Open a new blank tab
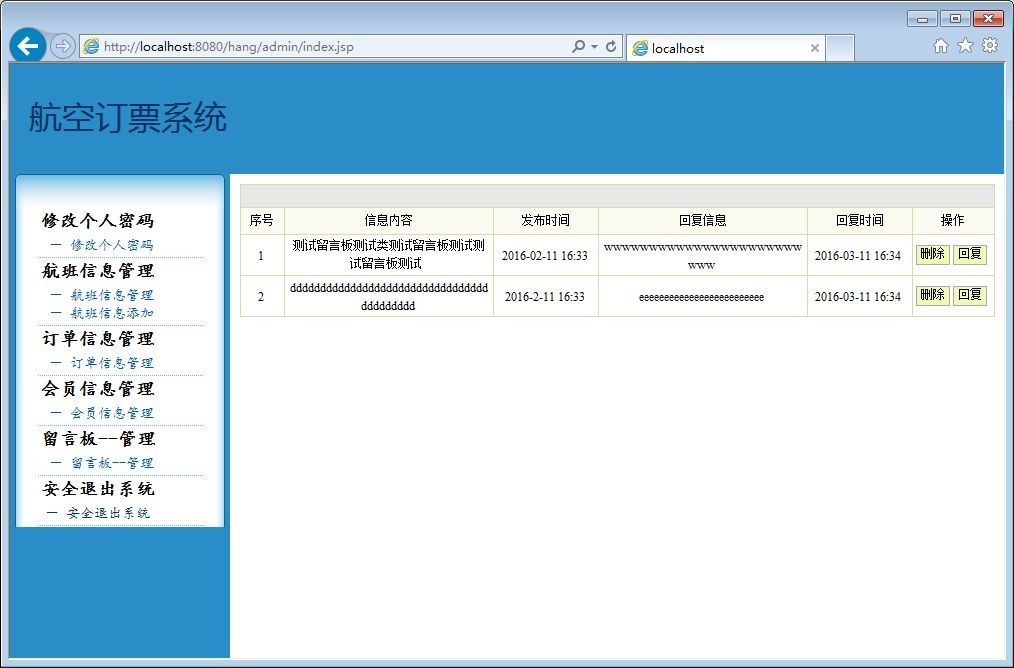The height and width of the screenshot is (668, 1014). tap(840, 48)
